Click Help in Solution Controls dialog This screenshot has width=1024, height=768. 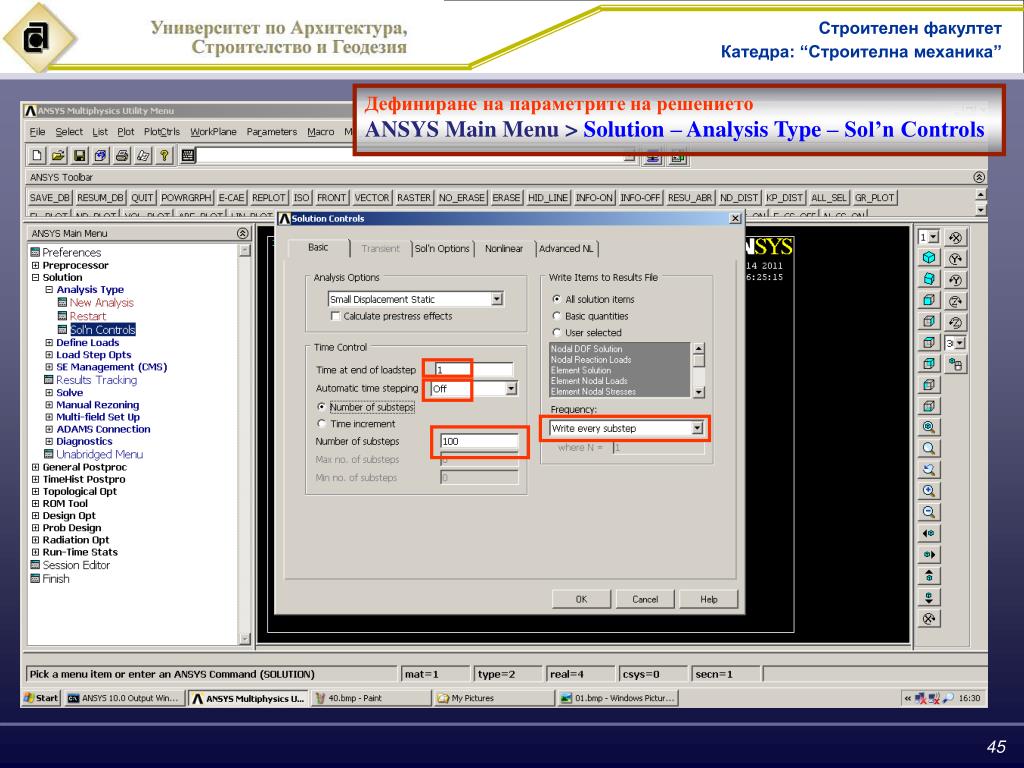pos(709,599)
